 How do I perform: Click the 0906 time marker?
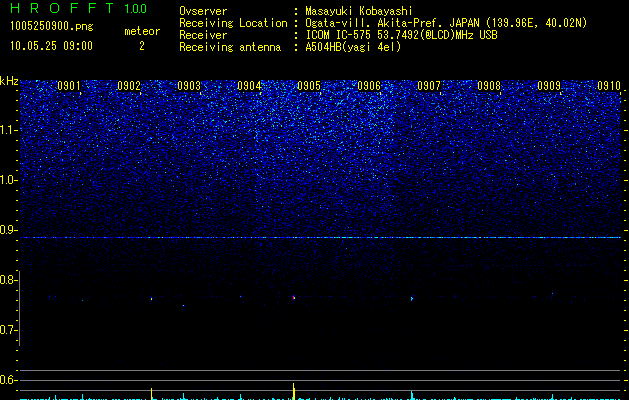(369, 85)
